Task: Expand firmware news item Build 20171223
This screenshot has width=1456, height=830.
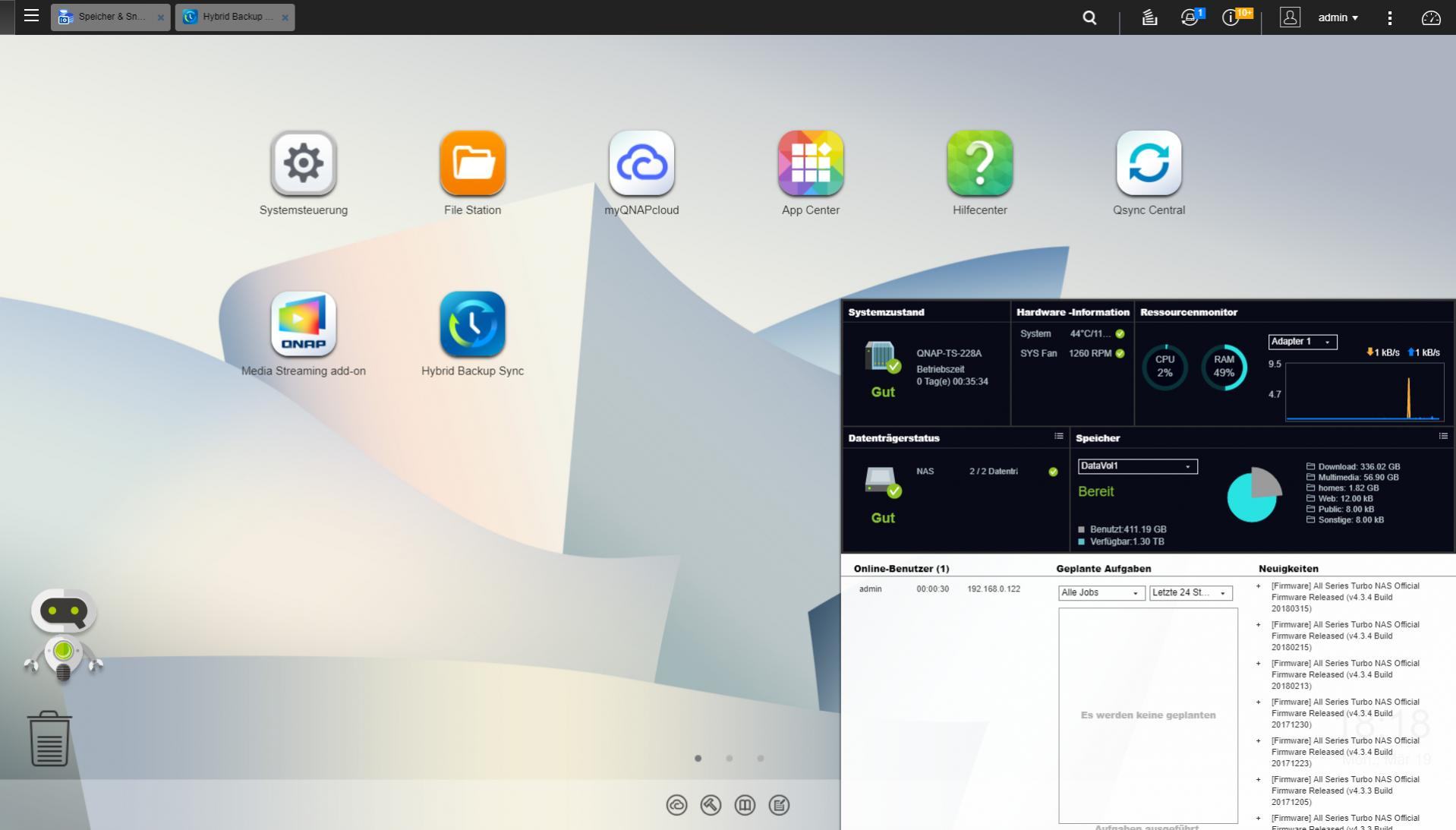Action: [x=1345, y=753]
